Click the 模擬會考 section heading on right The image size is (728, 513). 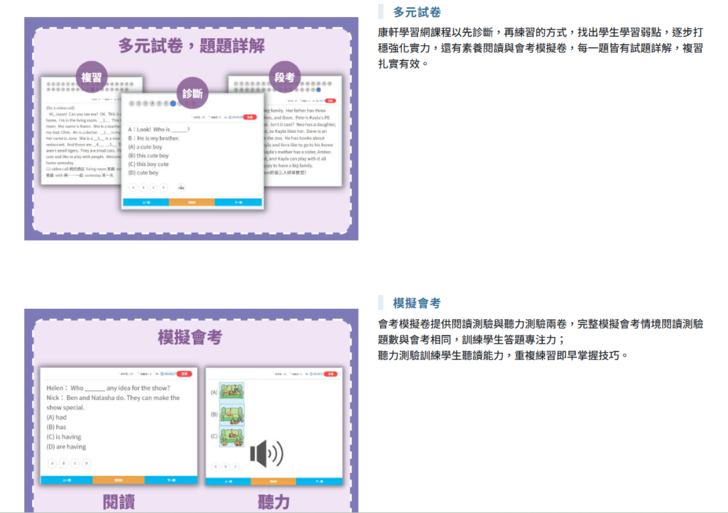(416, 303)
